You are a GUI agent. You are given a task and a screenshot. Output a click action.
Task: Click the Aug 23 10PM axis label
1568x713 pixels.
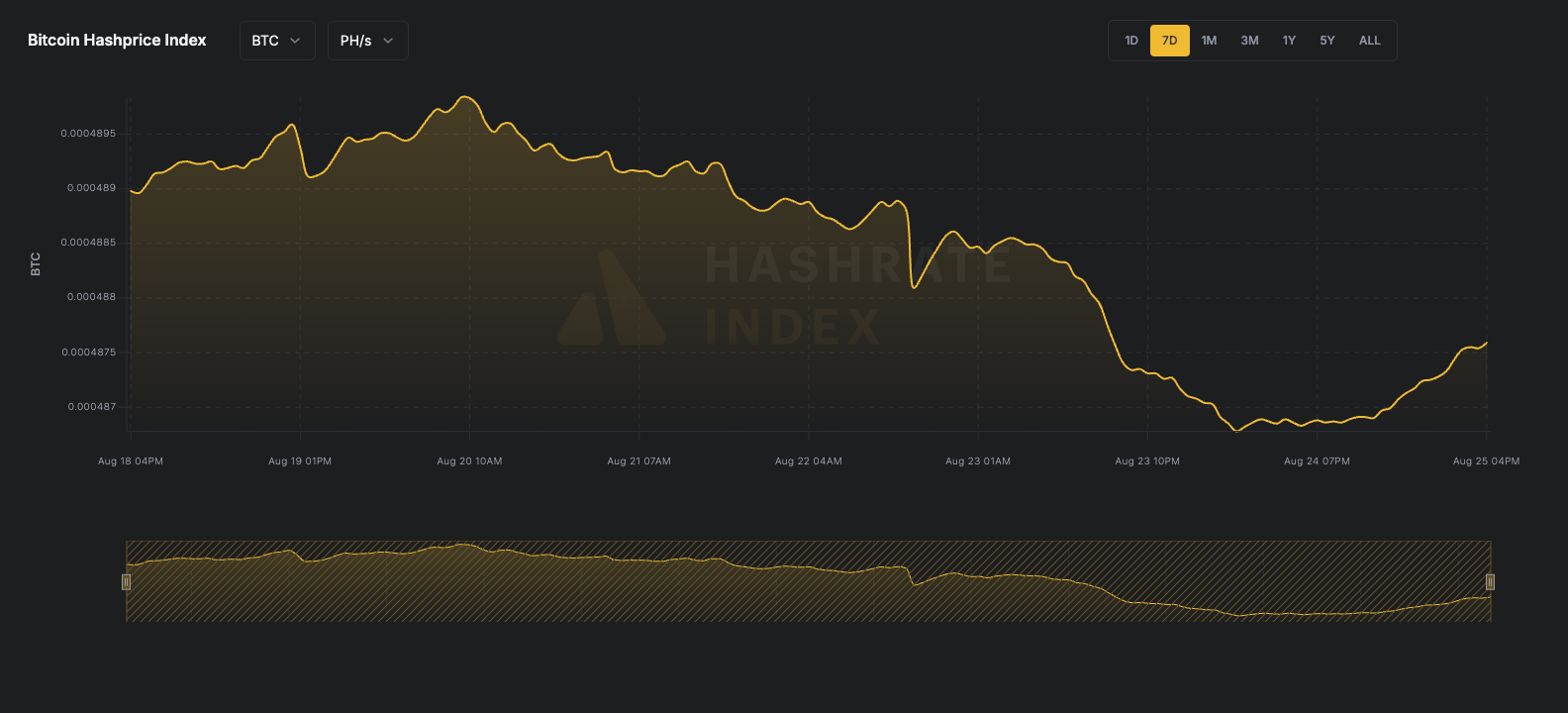(x=1147, y=461)
